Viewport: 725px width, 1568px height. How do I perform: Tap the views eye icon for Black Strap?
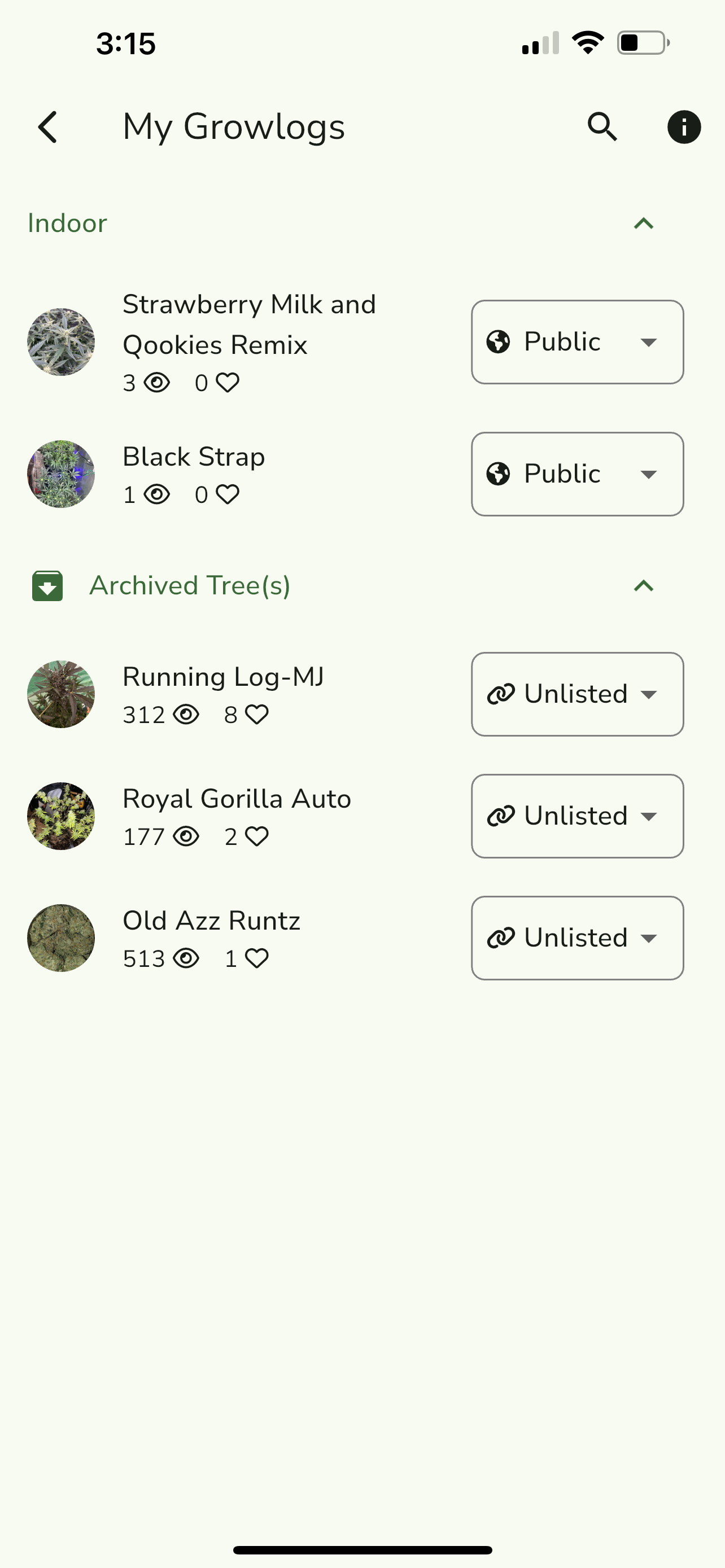(157, 494)
